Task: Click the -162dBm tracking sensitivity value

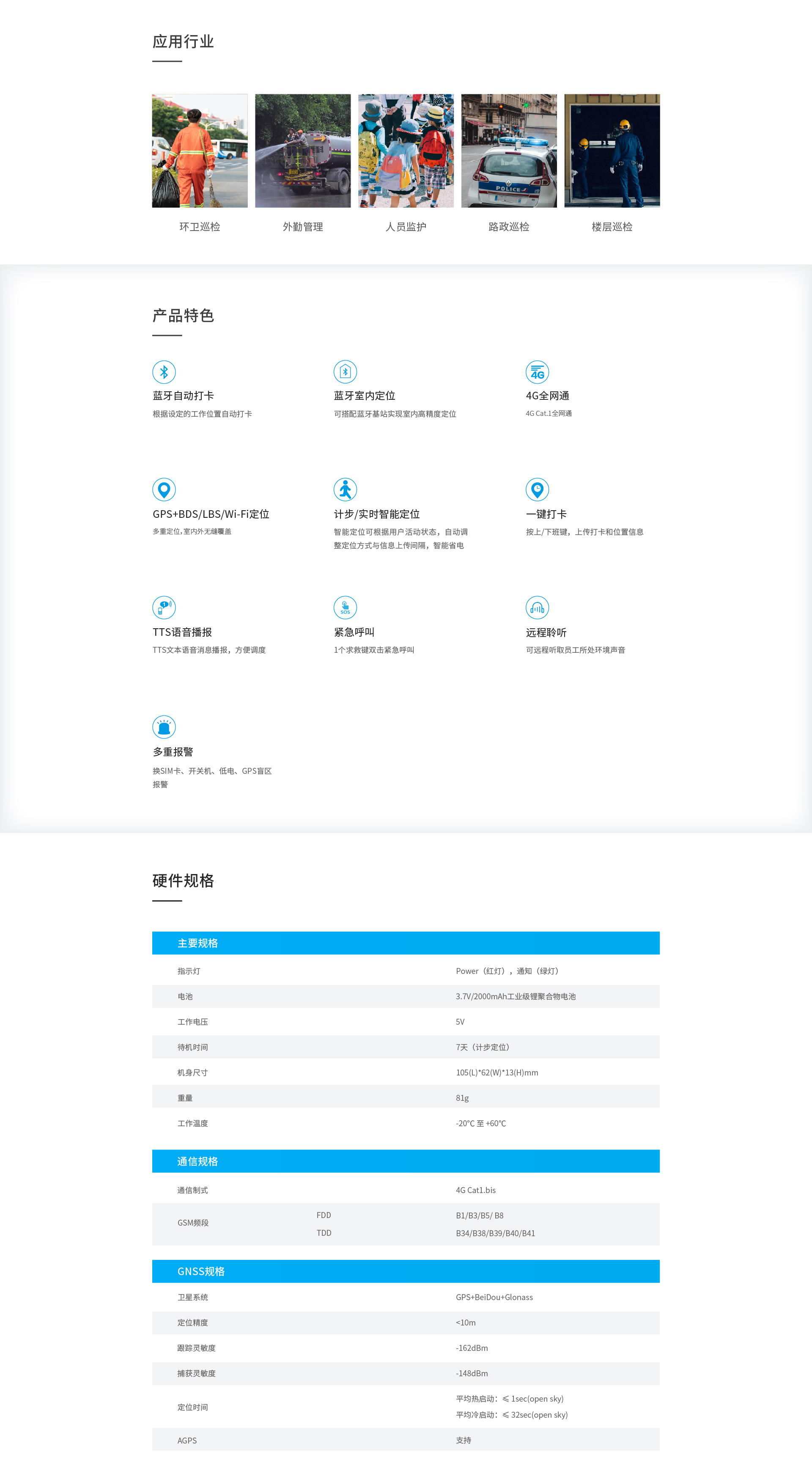Action: click(x=472, y=1348)
